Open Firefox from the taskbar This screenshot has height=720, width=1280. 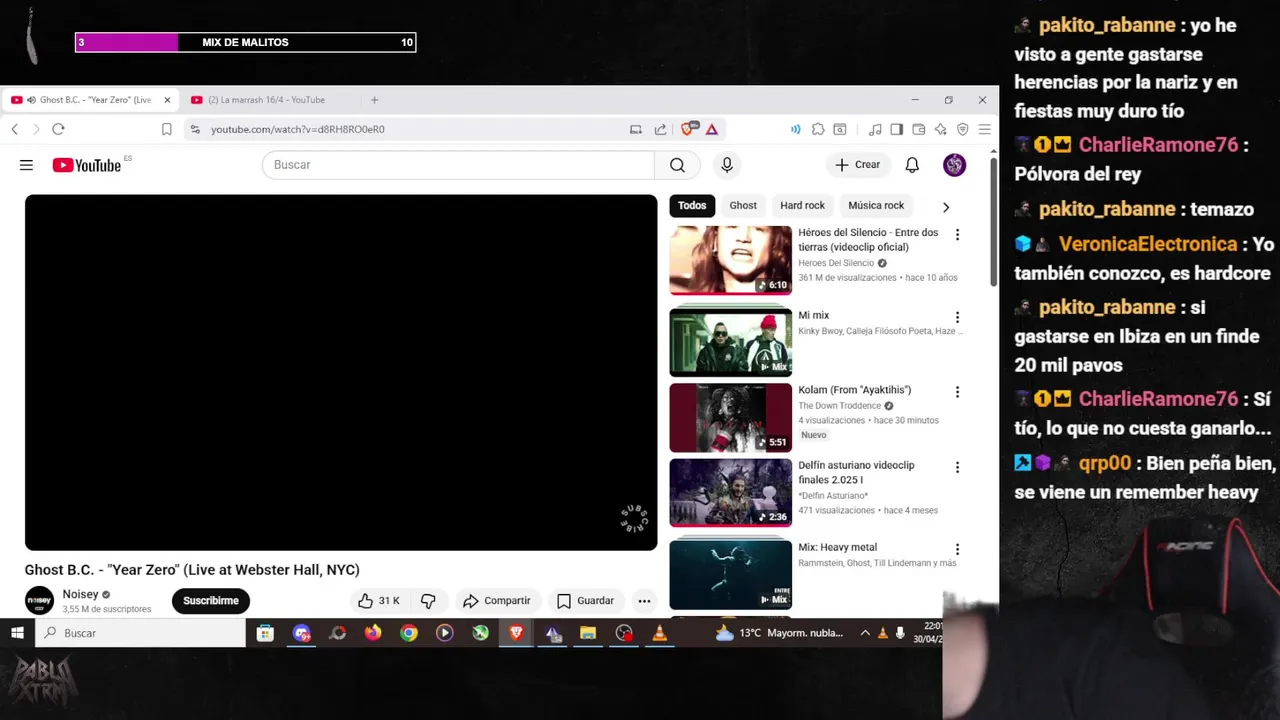coord(373,633)
